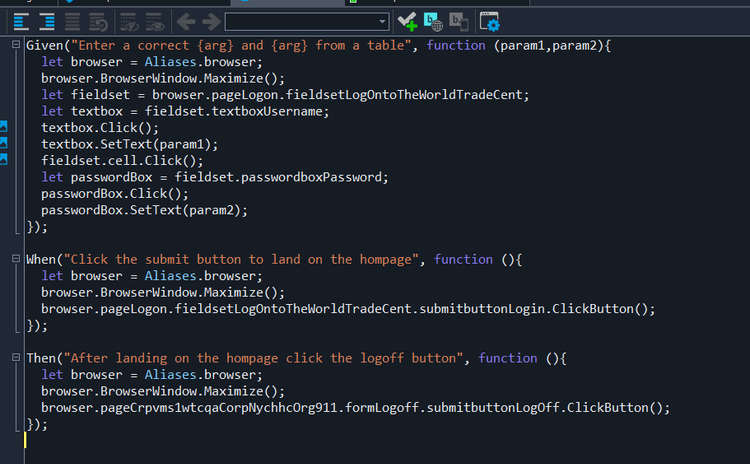Open the window settings gear icon
Image resolution: width=750 pixels, height=464 pixels.
pyautogui.click(x=489, y=22)
